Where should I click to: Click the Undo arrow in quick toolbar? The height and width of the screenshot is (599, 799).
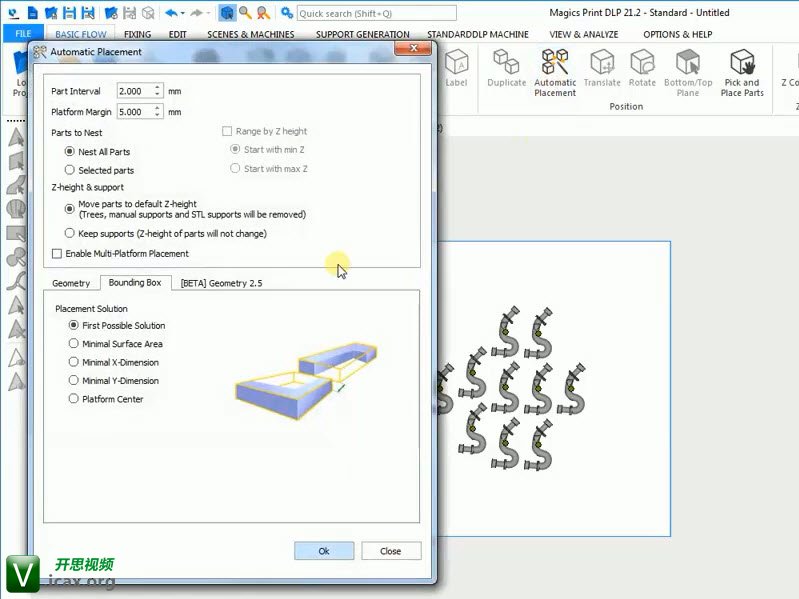point(171,13)
